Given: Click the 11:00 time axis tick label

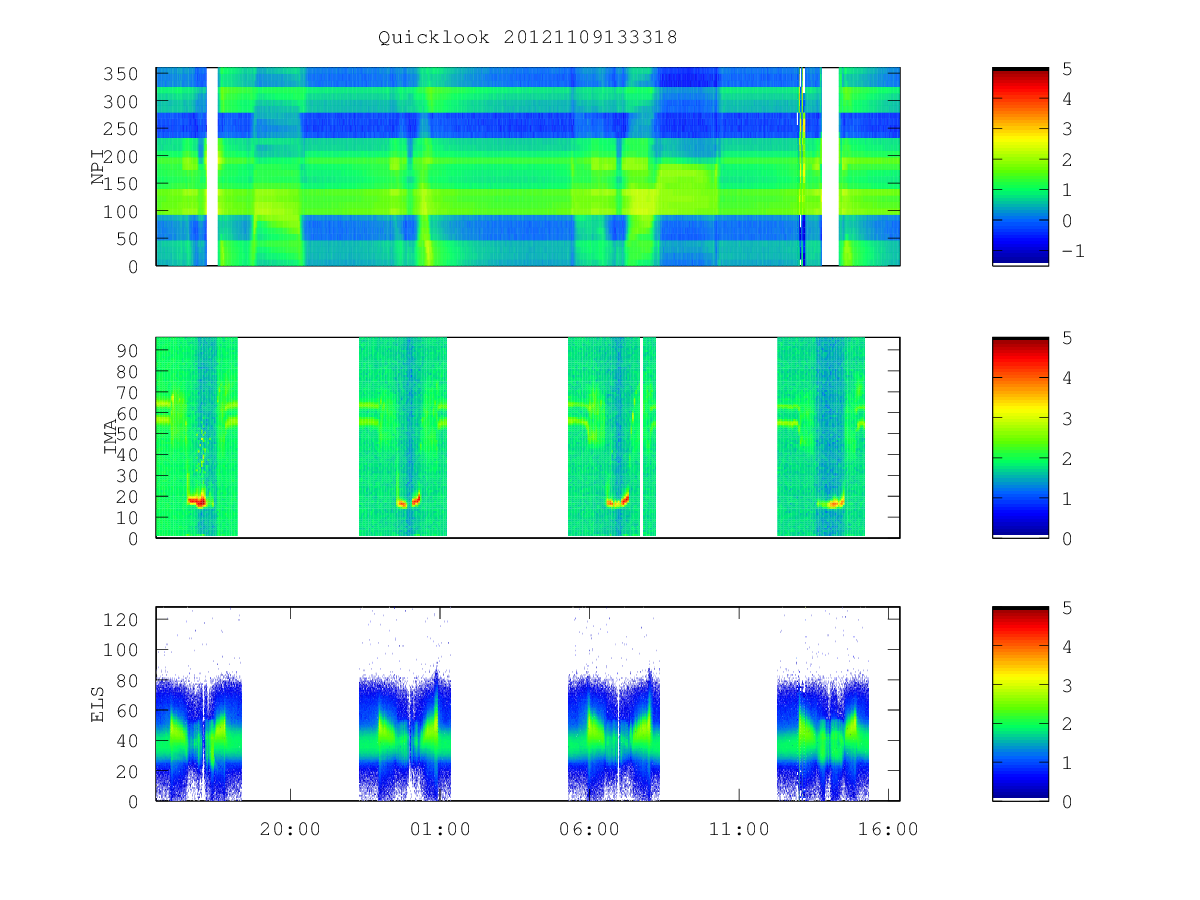Looking at the screenshot, I should [x=739, y=829].
